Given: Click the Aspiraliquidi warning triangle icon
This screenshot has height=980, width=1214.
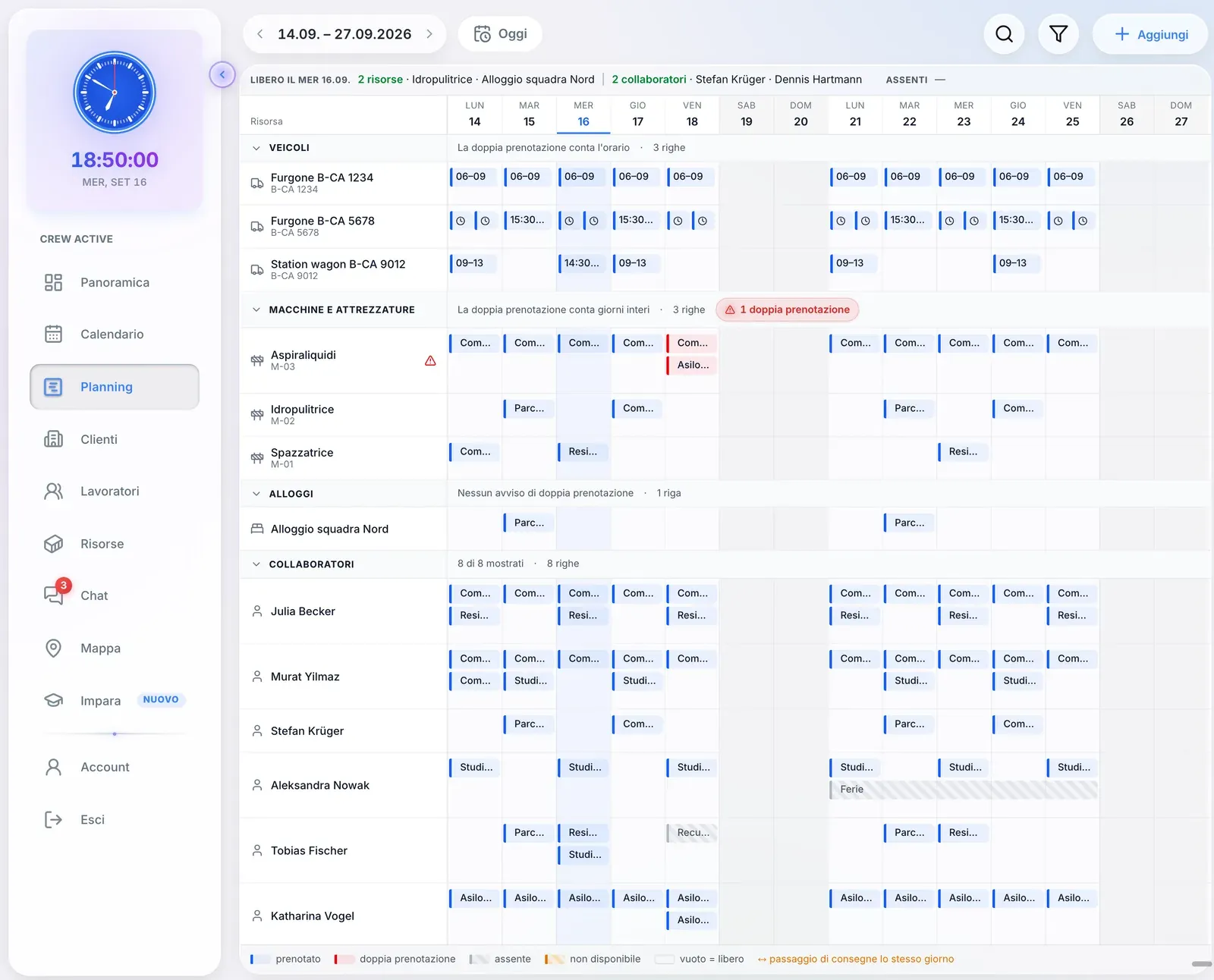Looking at the screenshot, I should (x=430, y=361).
